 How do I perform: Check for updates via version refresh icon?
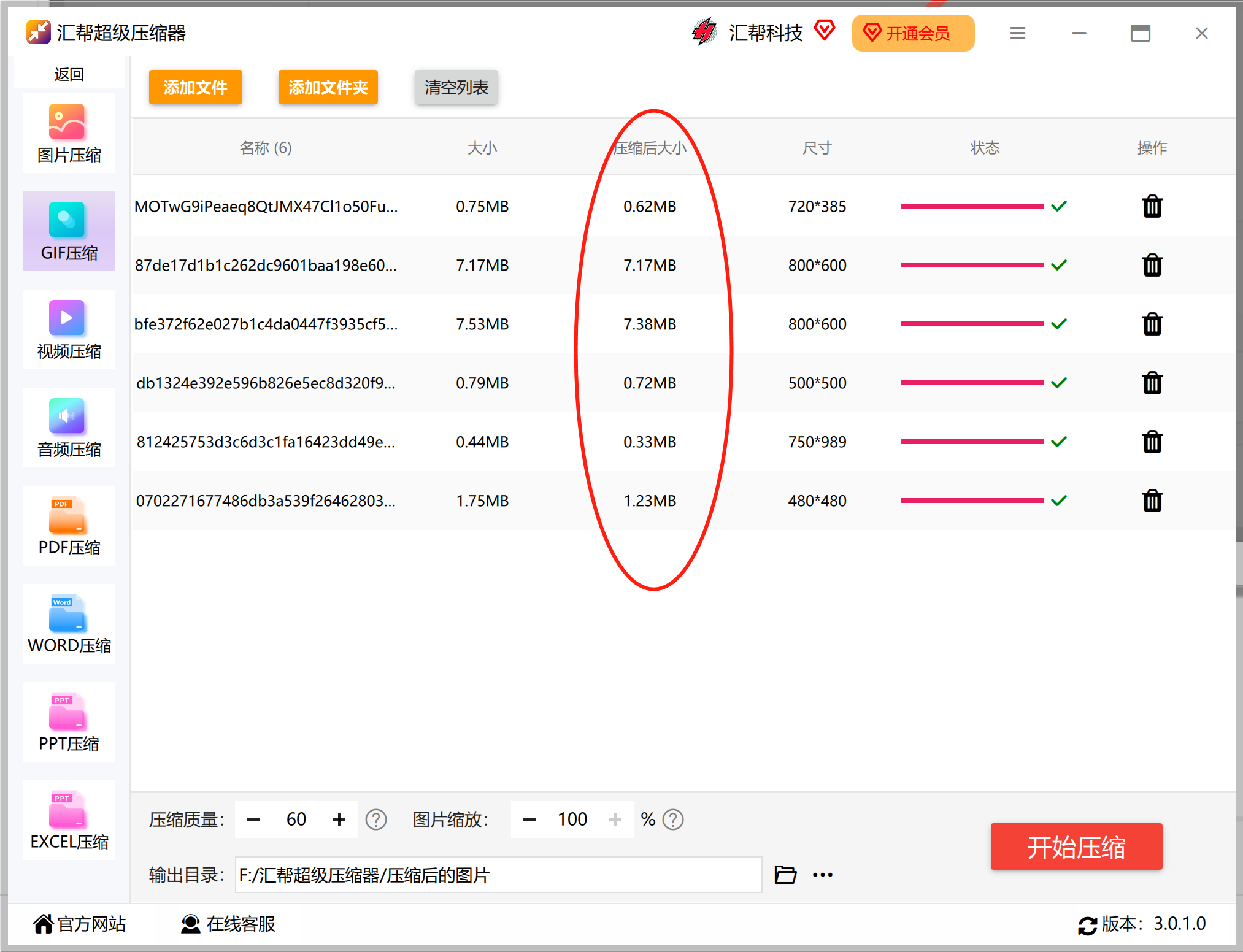(x=1087, y=925)
